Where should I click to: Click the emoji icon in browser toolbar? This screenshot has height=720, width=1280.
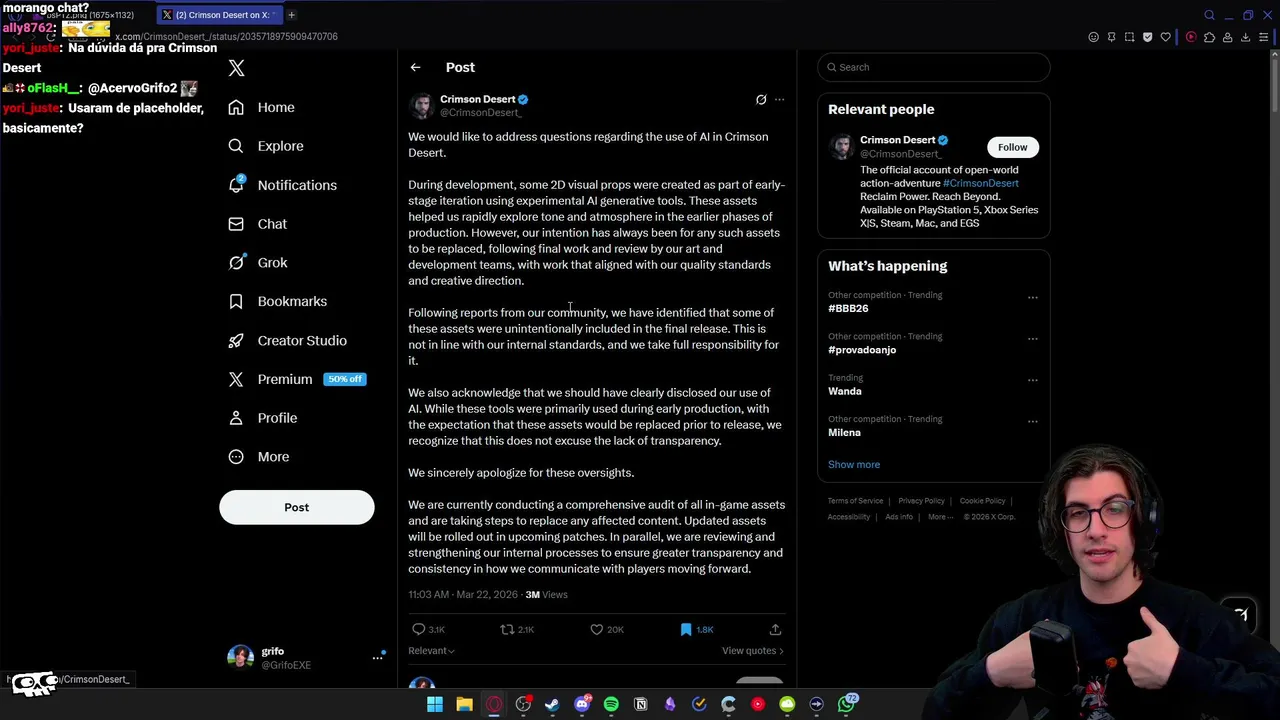click(x=1093, y=37)
